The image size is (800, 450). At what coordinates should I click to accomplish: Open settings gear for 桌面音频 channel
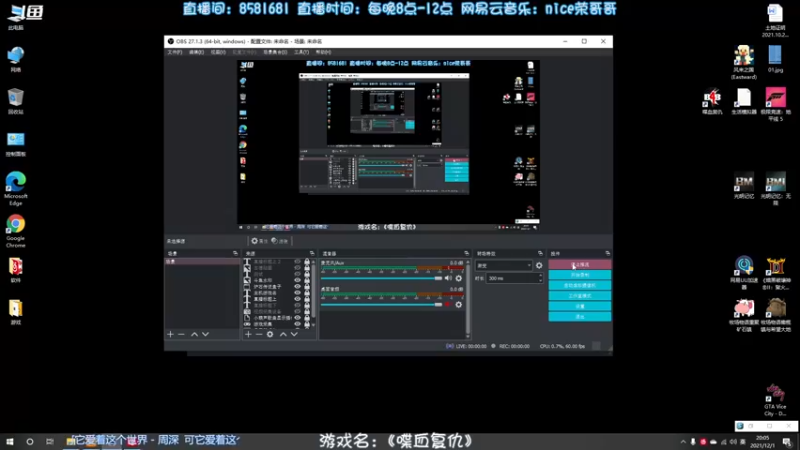pos(459,305)
